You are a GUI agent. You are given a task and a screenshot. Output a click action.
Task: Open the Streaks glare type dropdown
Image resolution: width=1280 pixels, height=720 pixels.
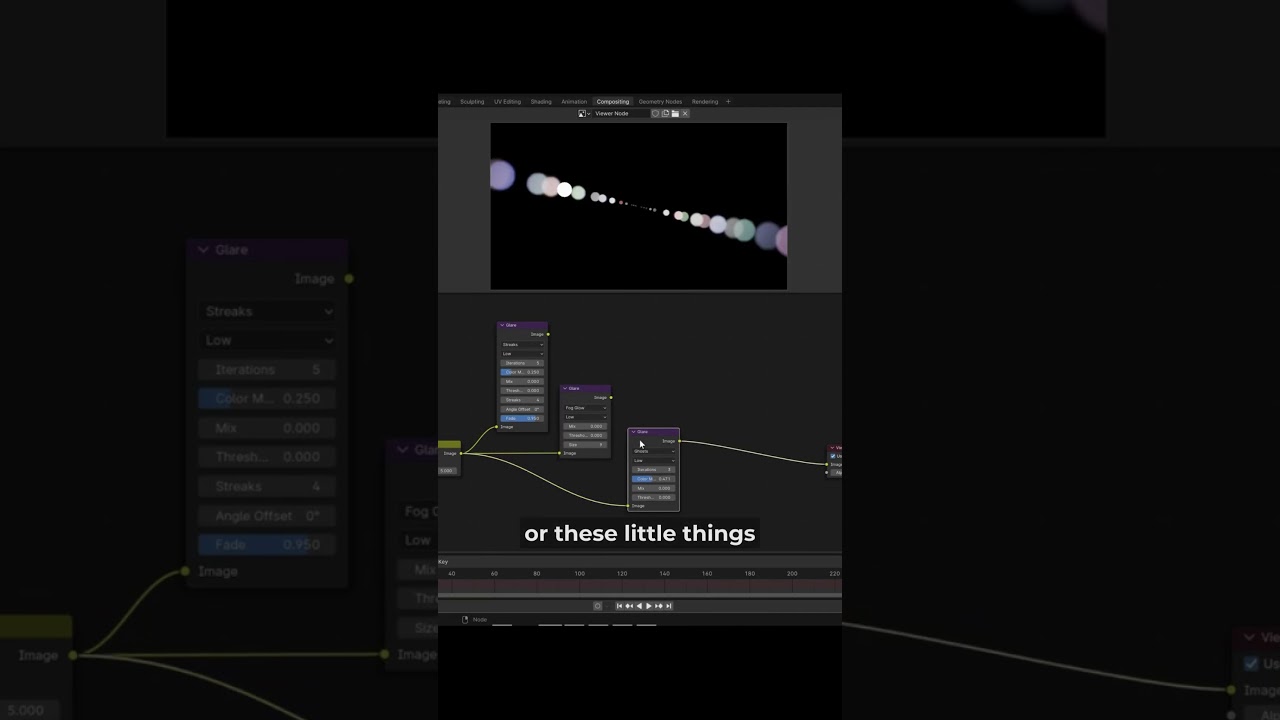522,344
